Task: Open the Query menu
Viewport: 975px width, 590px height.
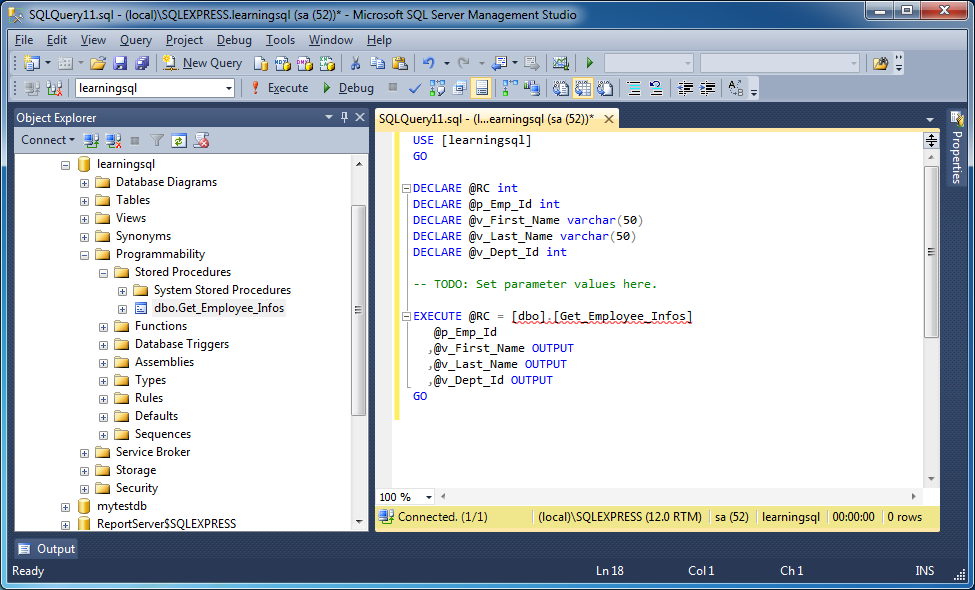Action: pyautogui.click(x=136, y=40)
